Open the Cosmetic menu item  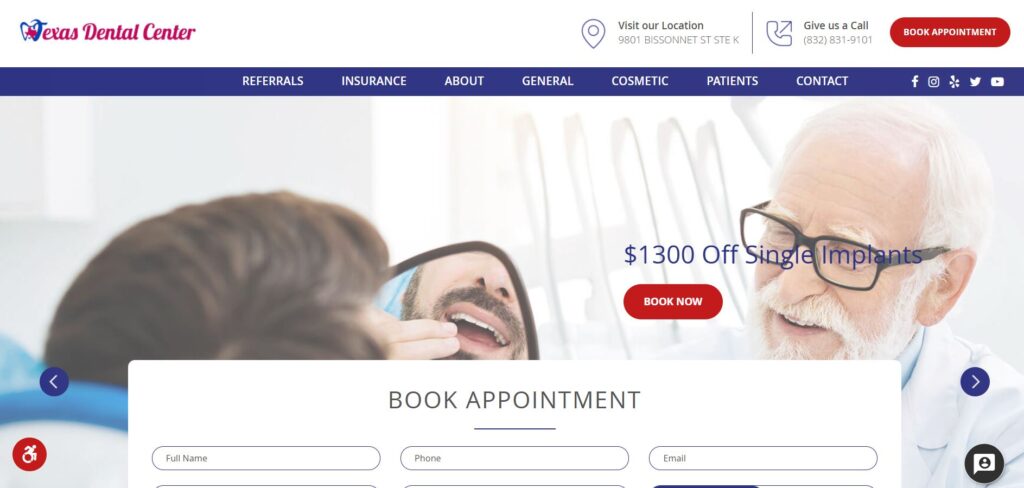[x=639, y=81]
